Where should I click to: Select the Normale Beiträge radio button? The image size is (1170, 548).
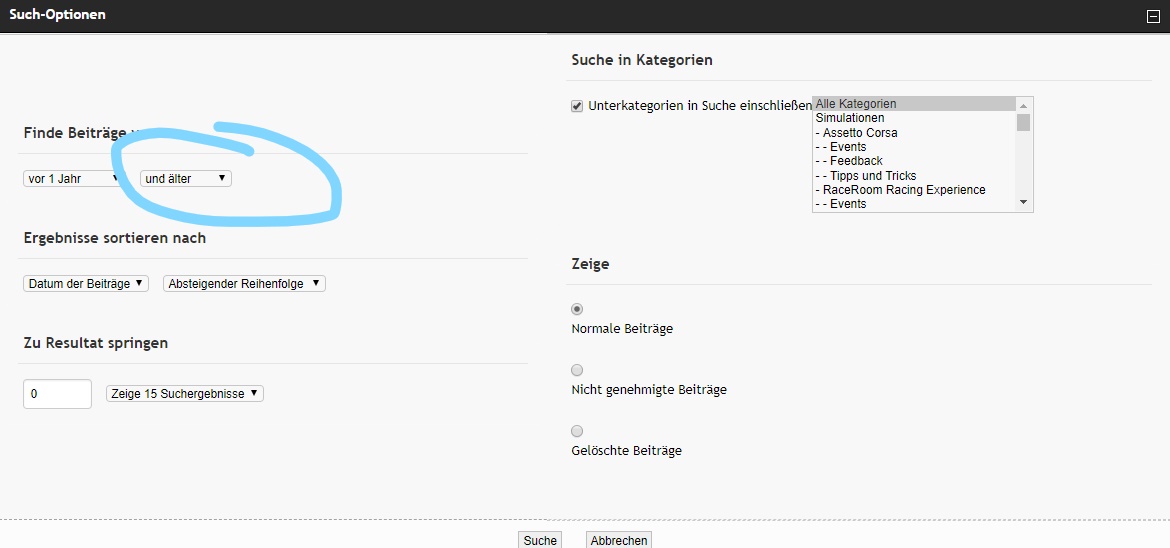[x=577, y=310]
